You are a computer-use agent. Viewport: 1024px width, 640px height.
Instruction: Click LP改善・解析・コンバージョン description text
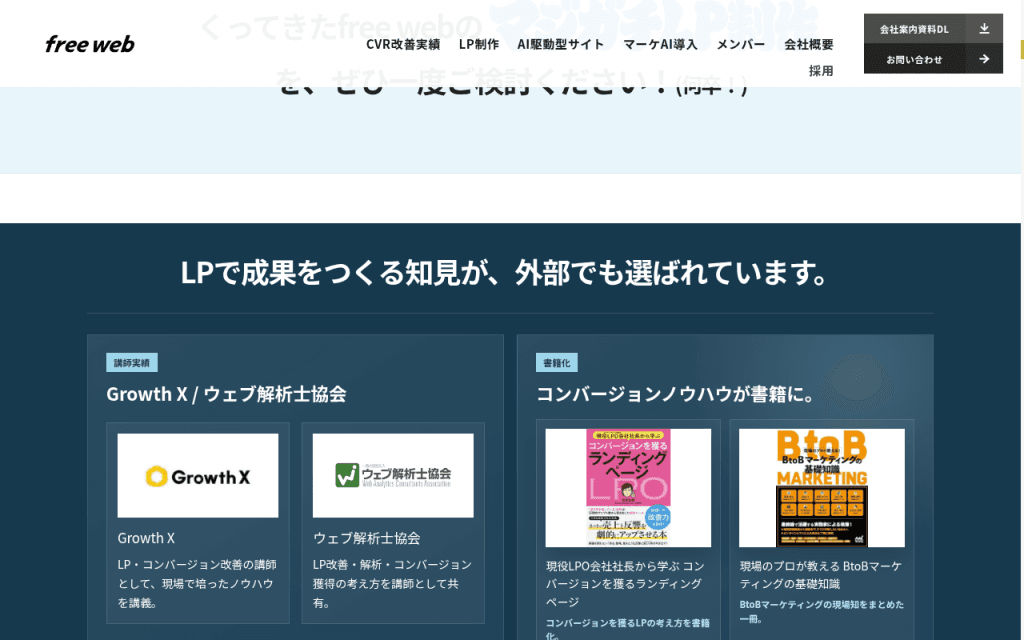click(x=392, y=584)
